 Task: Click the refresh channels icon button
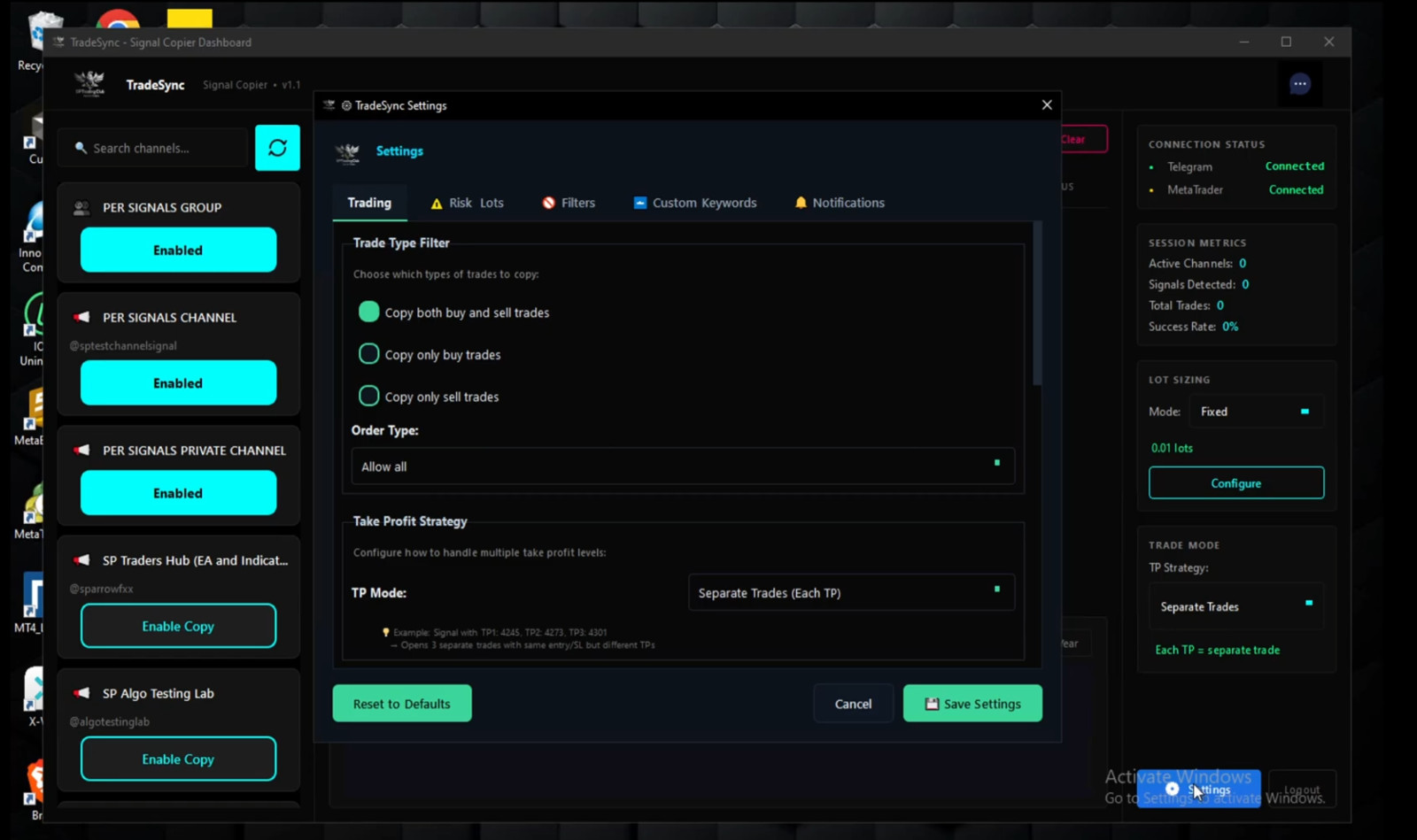(277, 148)
